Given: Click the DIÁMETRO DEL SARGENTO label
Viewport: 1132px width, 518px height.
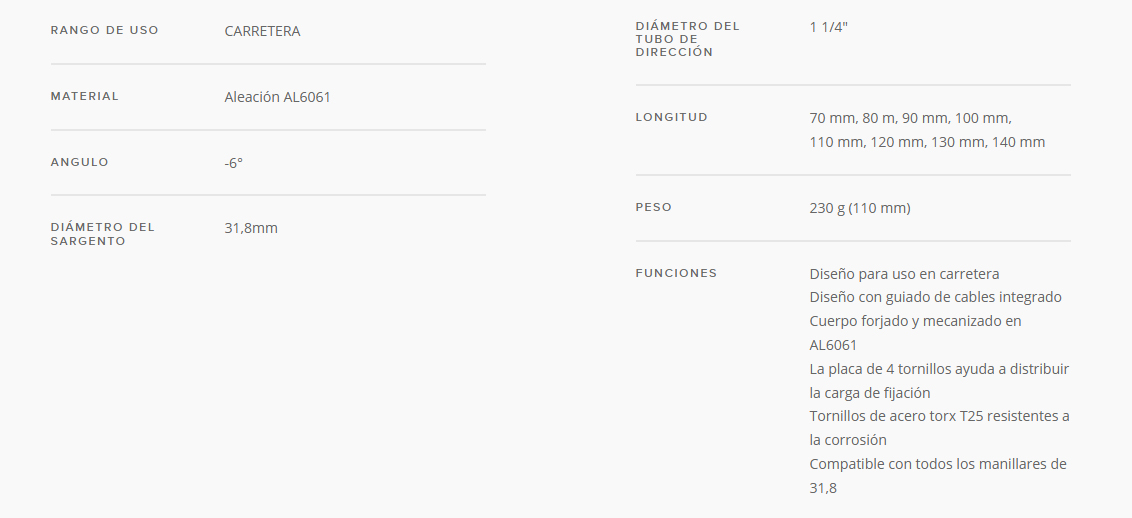Looking at the screenshot, I should [103, 234].
